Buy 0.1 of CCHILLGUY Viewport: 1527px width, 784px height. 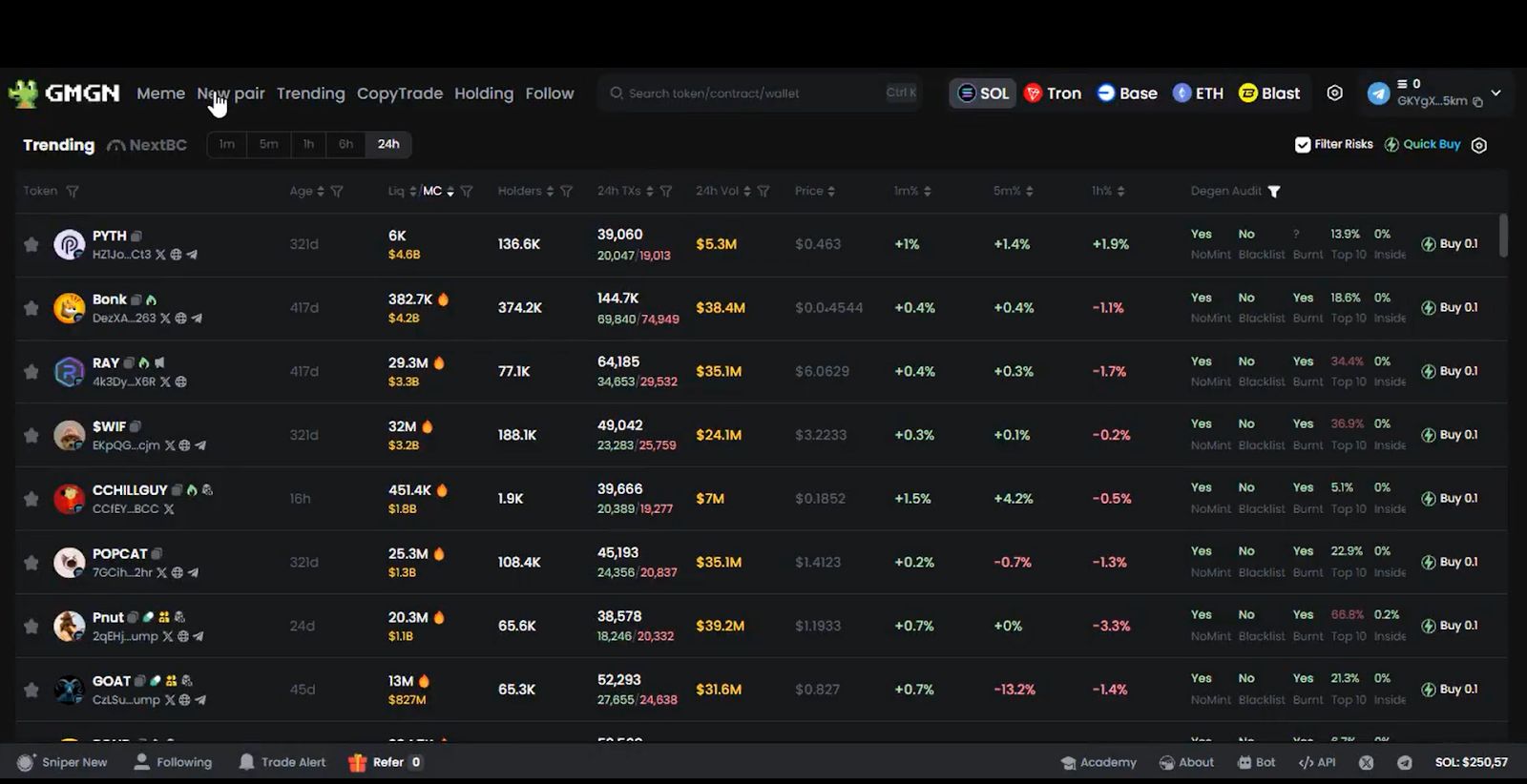tap(1450, 499)
